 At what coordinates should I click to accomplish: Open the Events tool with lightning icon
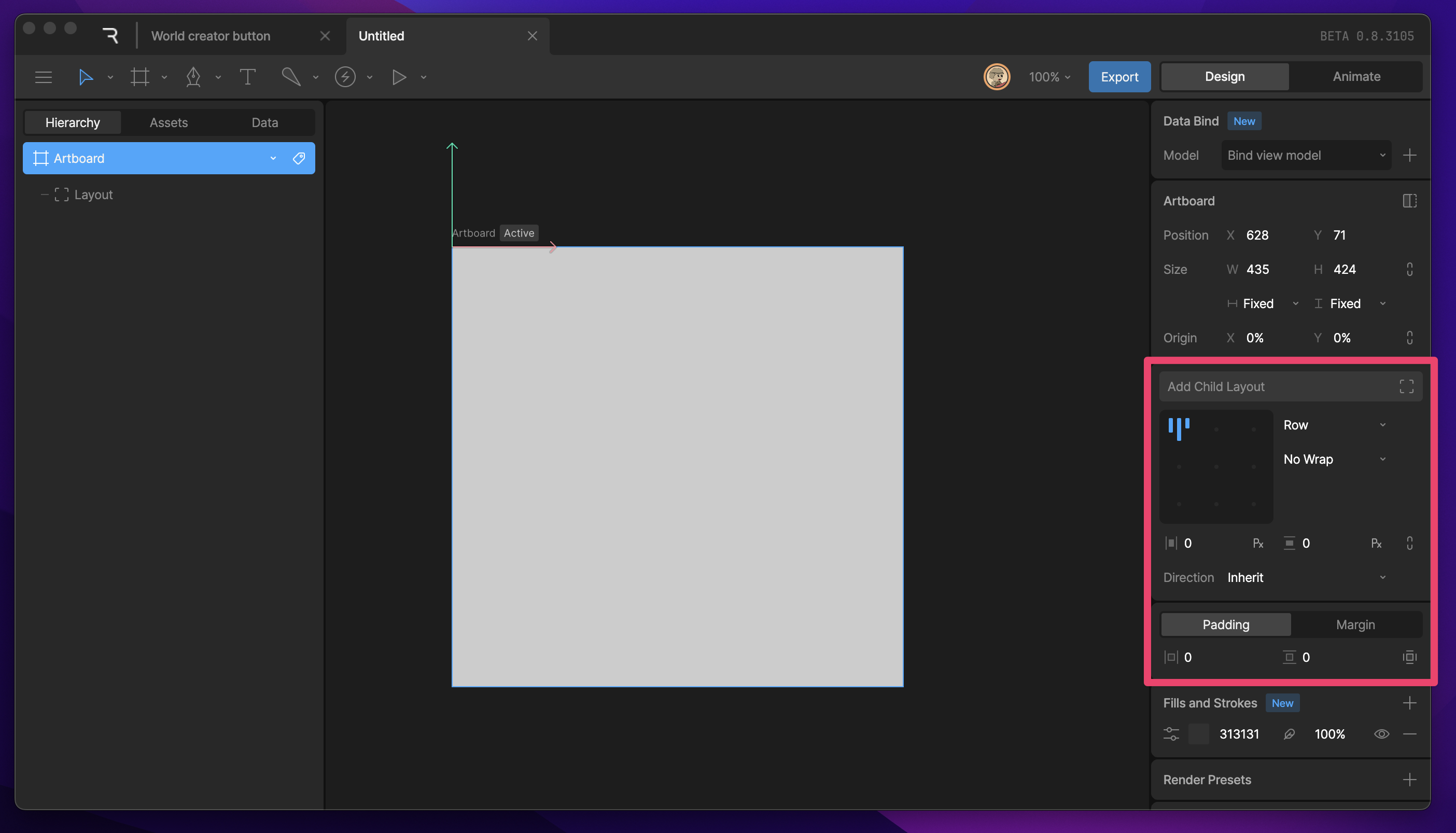point(345,77)
